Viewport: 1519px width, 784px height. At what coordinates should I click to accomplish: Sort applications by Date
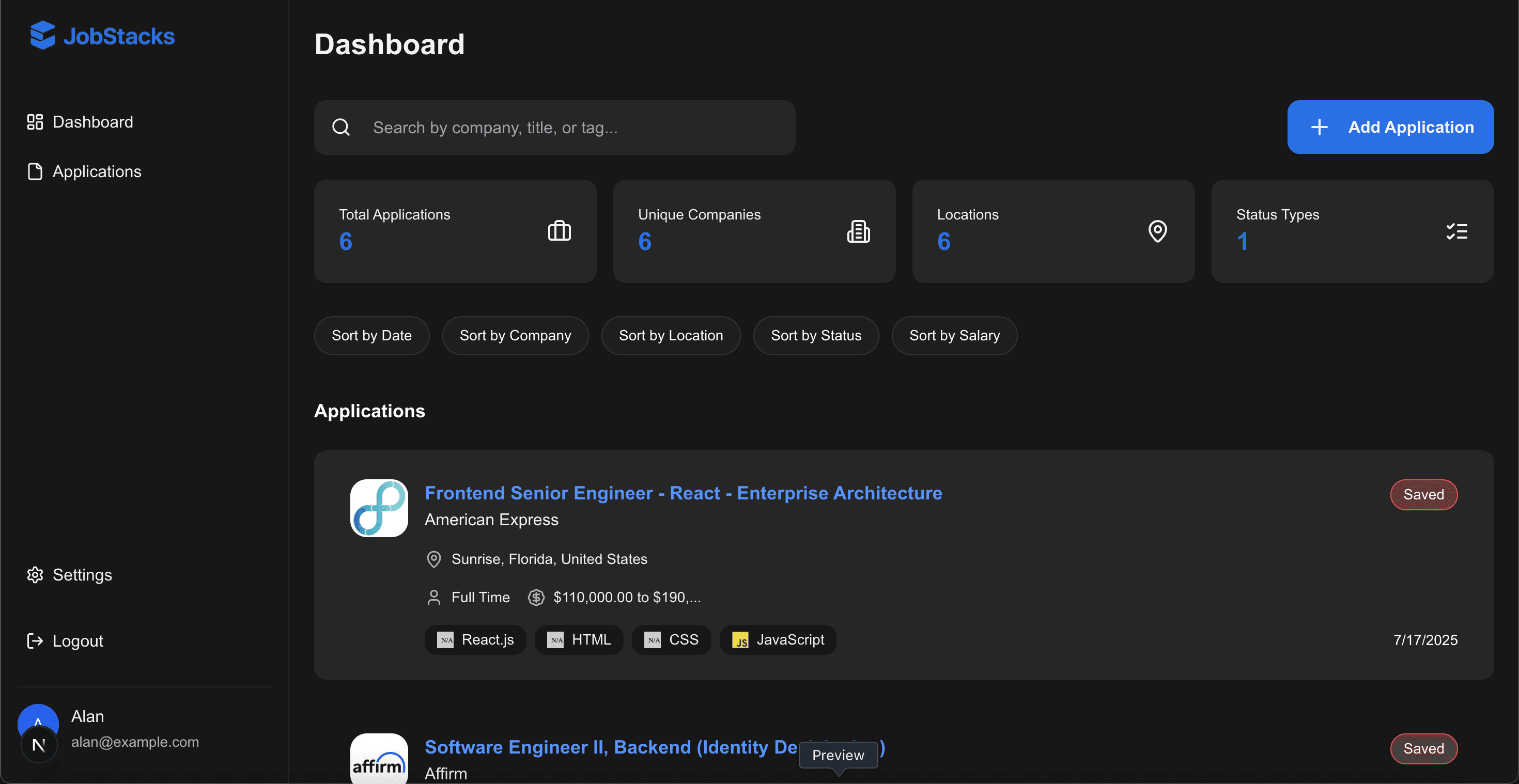pos(371,335)
